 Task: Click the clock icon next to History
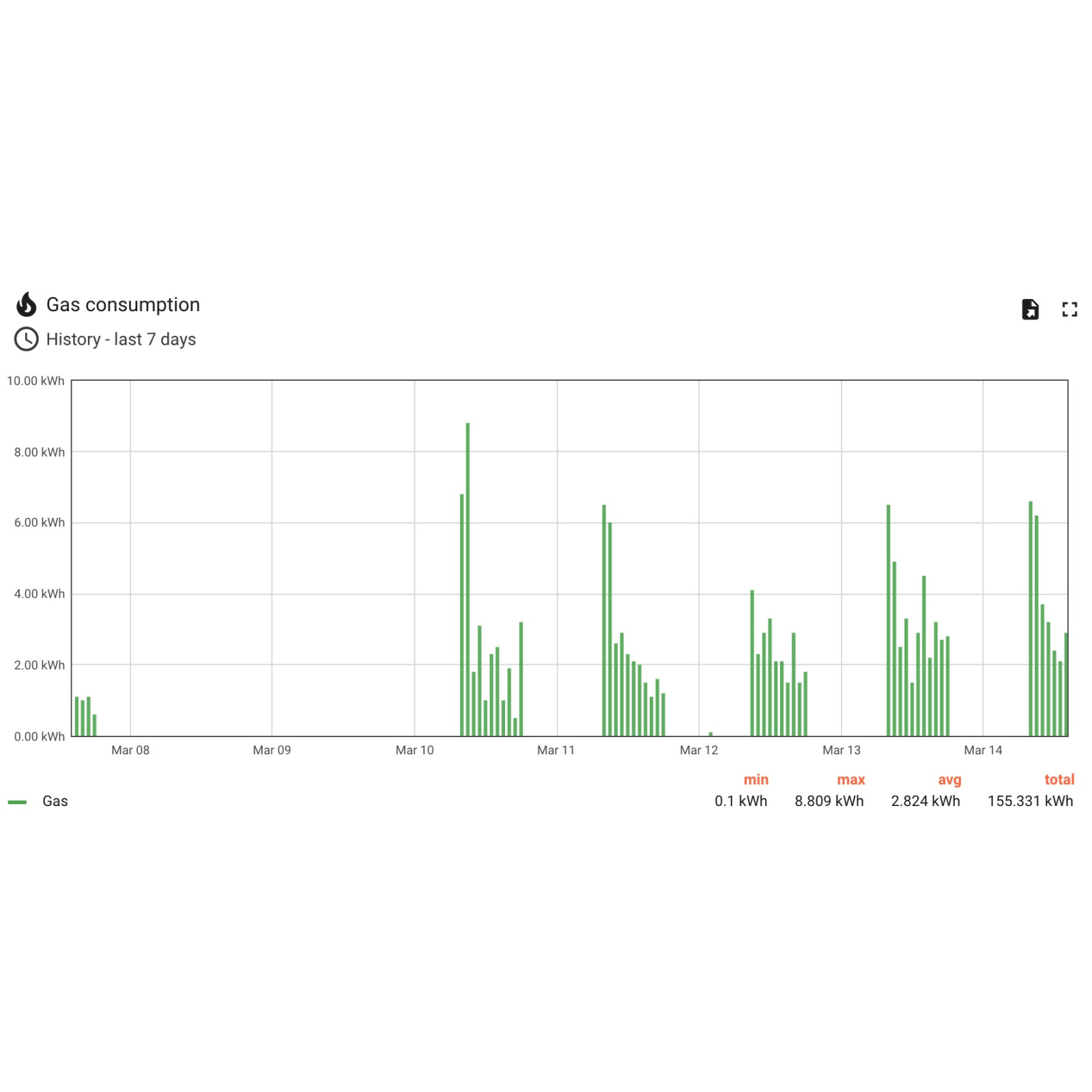(27, 339)
